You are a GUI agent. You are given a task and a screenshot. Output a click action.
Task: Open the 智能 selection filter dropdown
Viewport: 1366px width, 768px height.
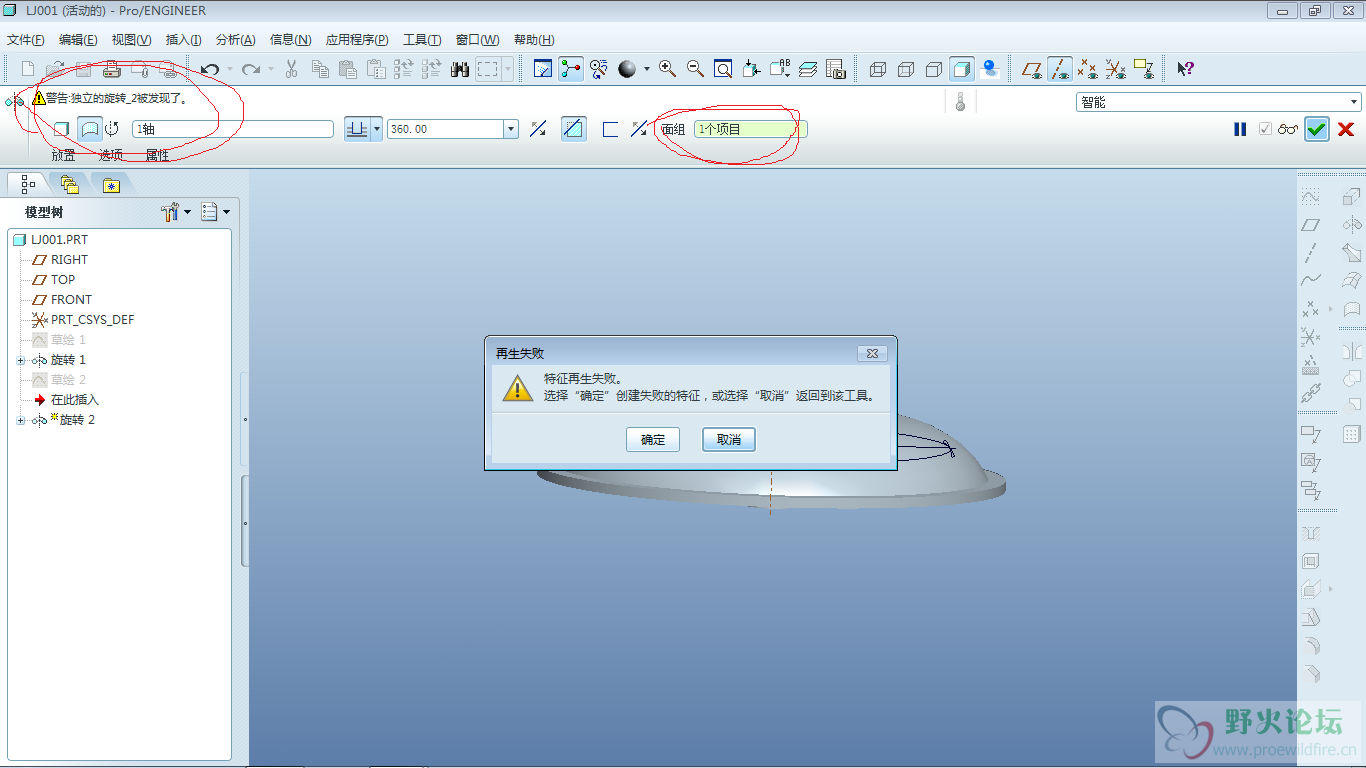tap(1355, 102)
